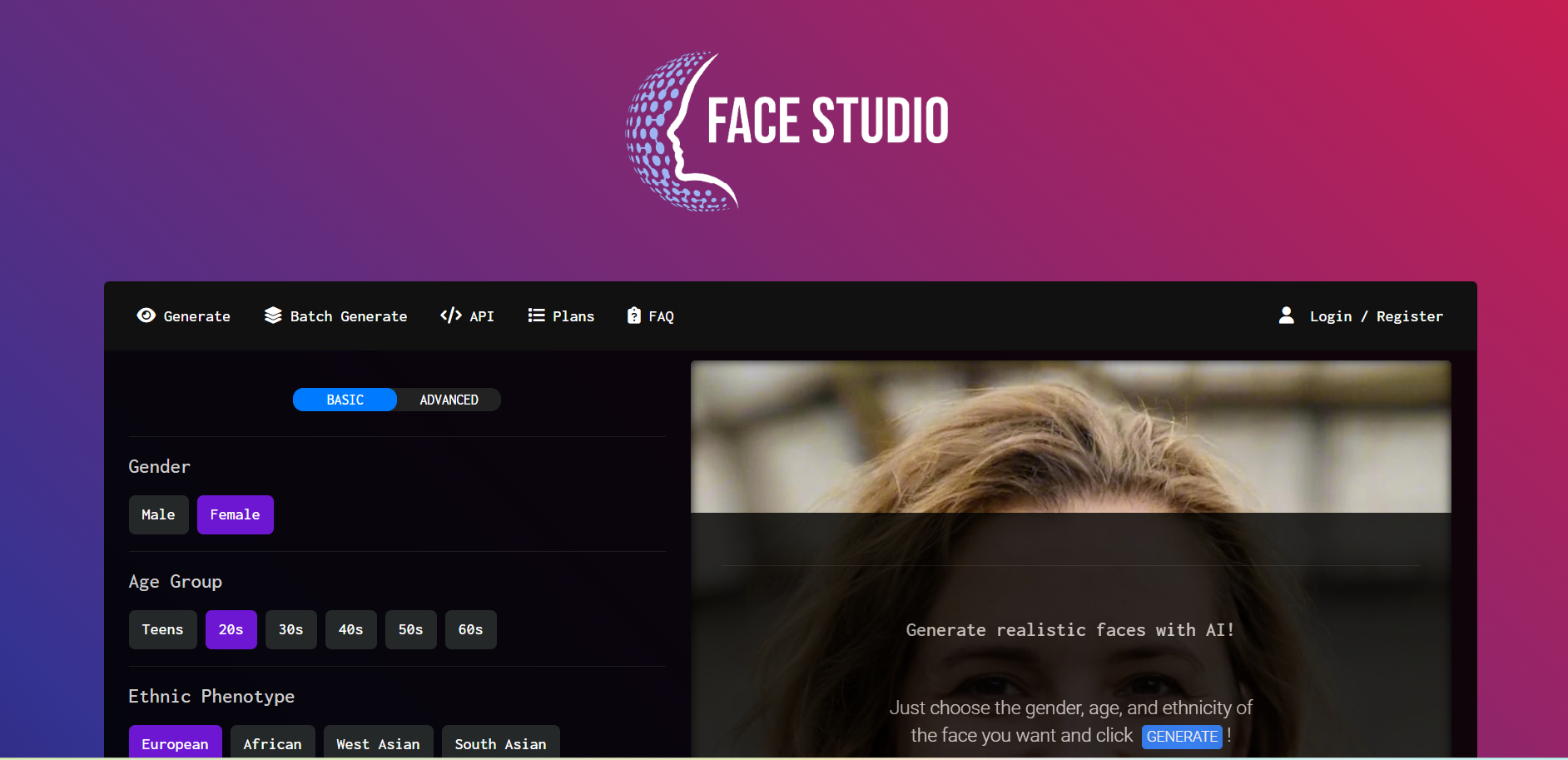
Task: Open the Login / Register link
Action: (x=1376, y=316)
